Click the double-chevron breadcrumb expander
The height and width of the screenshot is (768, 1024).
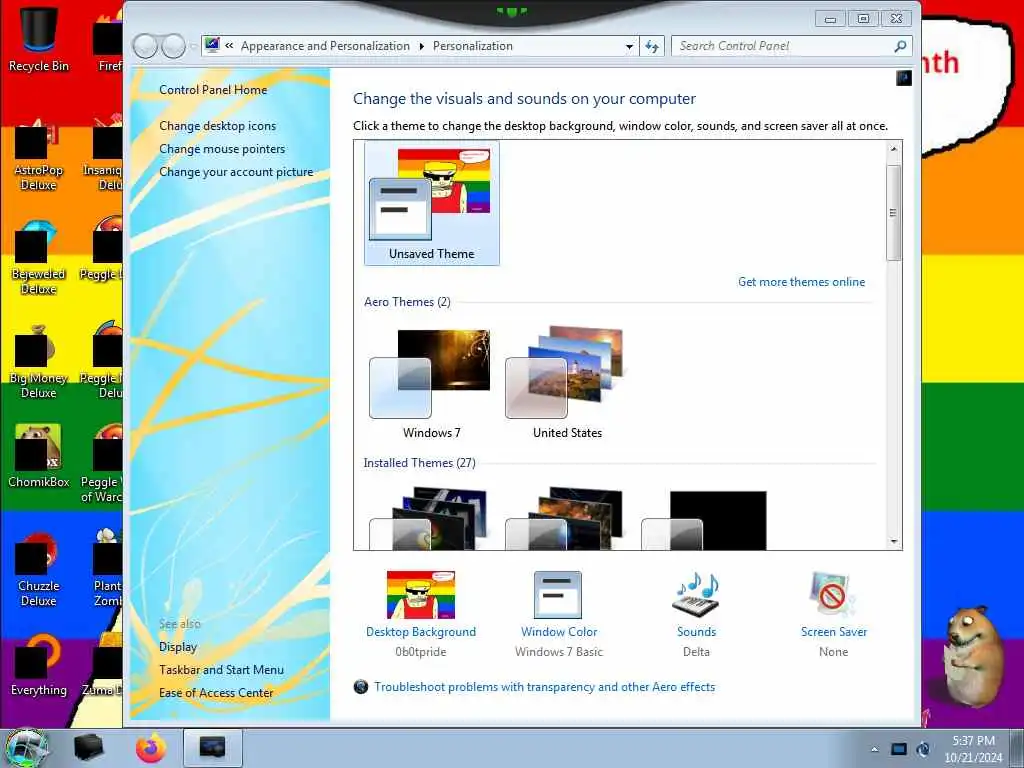coord(229,46)
